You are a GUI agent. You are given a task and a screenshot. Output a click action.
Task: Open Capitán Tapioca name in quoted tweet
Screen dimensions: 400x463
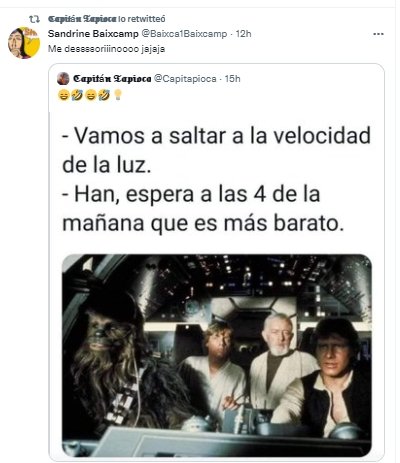coord(112,79)
